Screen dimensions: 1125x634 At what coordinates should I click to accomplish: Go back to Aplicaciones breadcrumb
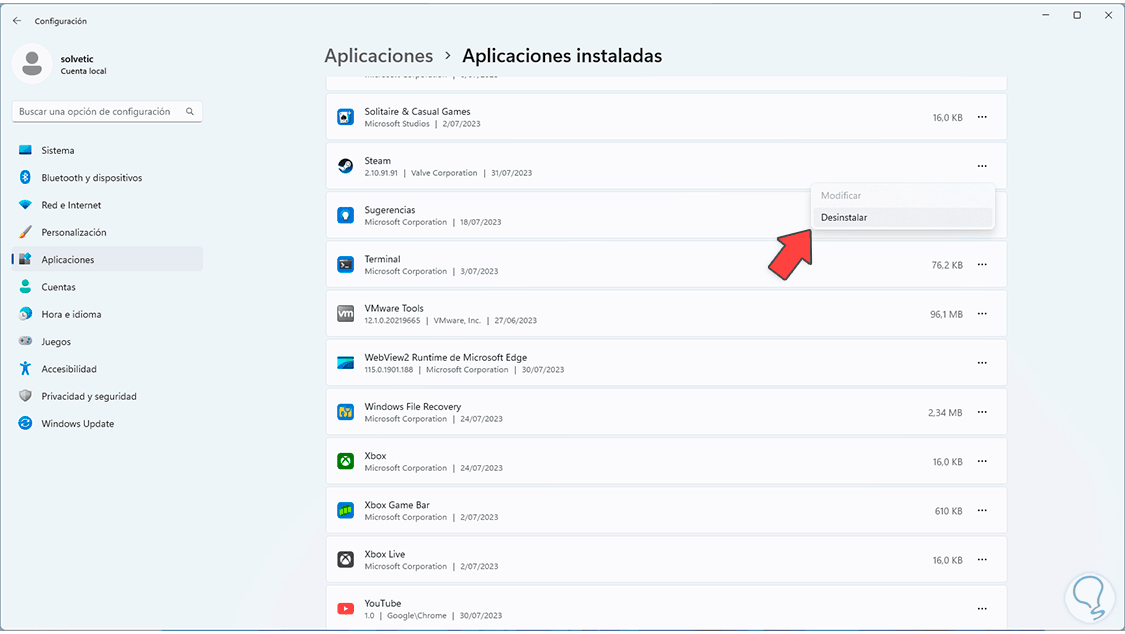379,56
